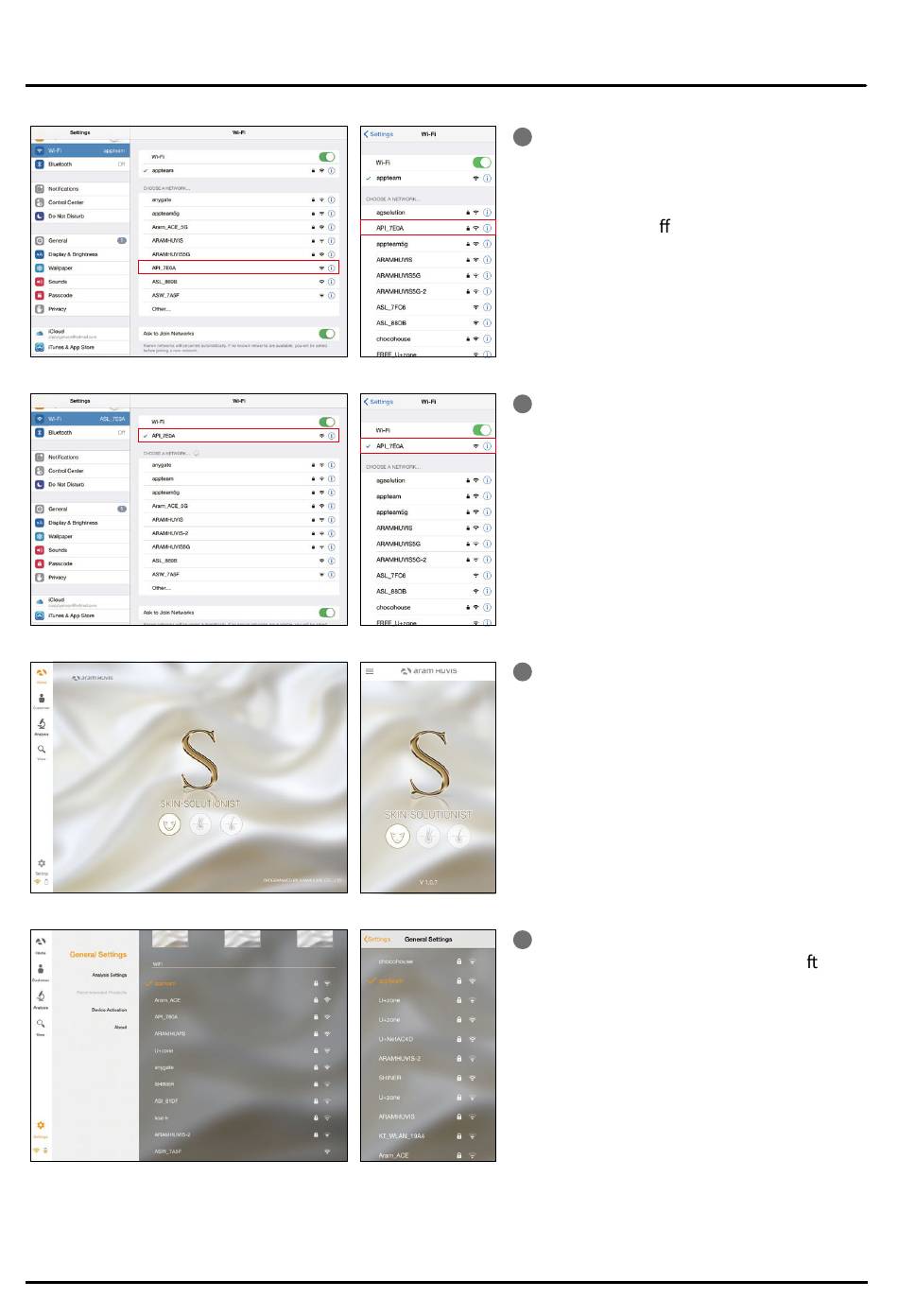898x1316 pixels.
Task: Open iTunes & App Store in first iPad sidebar
Action: point(80,348)
